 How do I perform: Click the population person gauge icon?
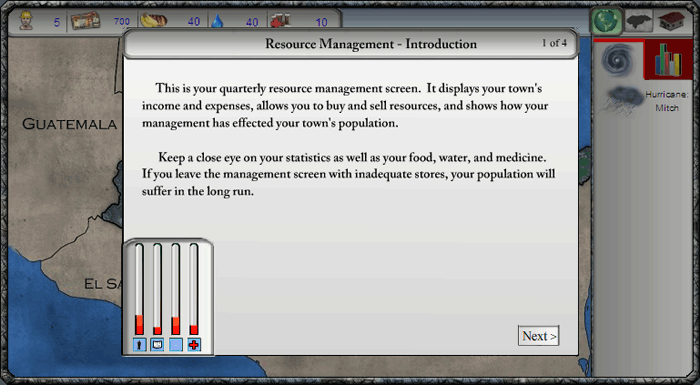point(140,345)
